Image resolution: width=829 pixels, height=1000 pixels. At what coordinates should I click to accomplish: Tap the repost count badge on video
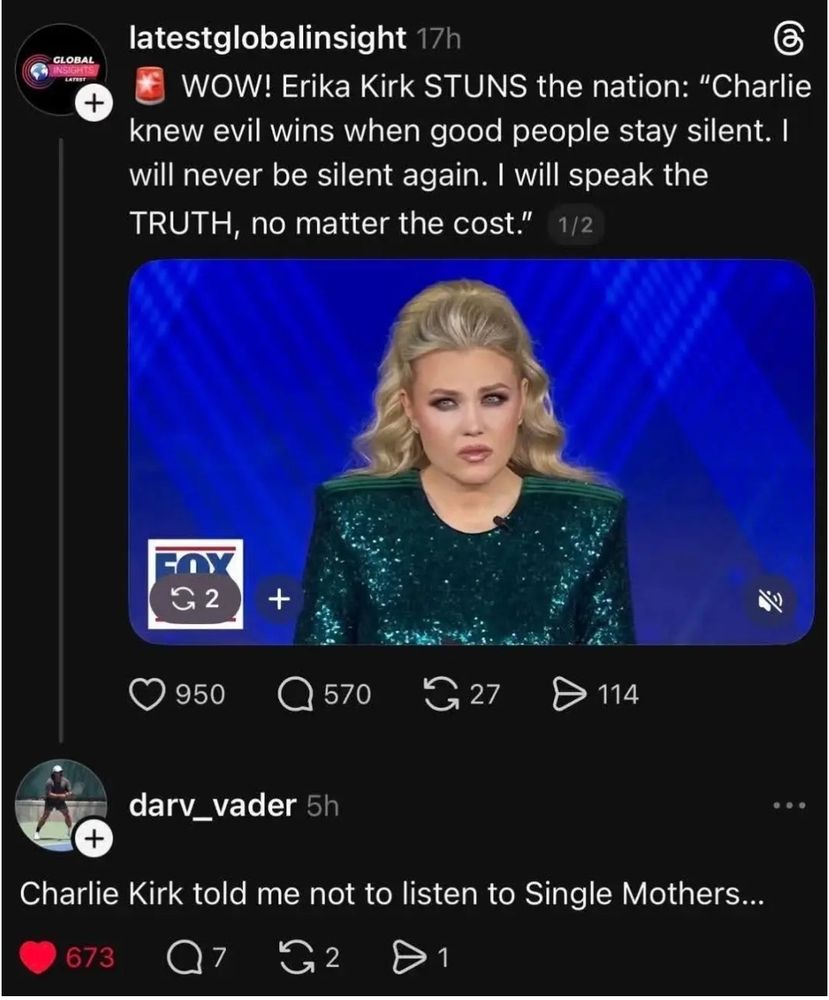point(195,599)
